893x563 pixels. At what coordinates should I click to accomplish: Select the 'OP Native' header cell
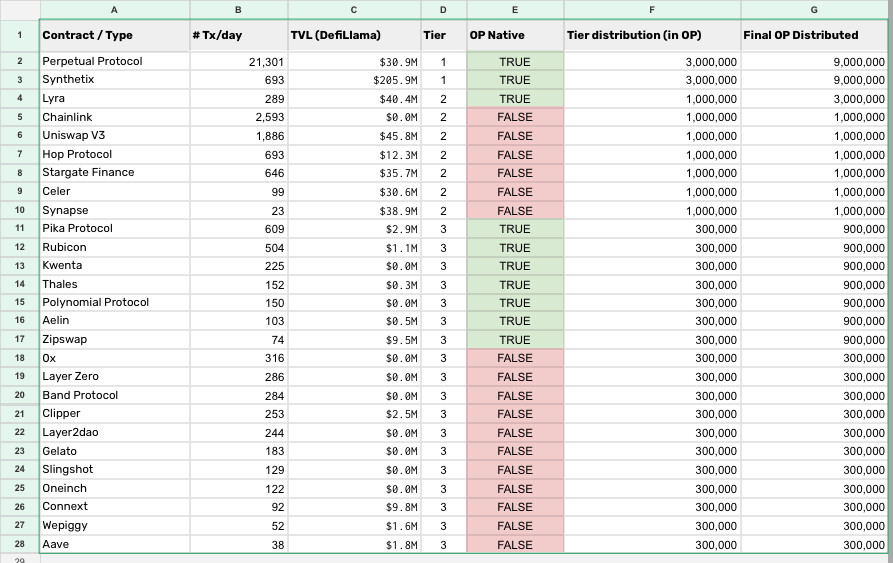514,35
